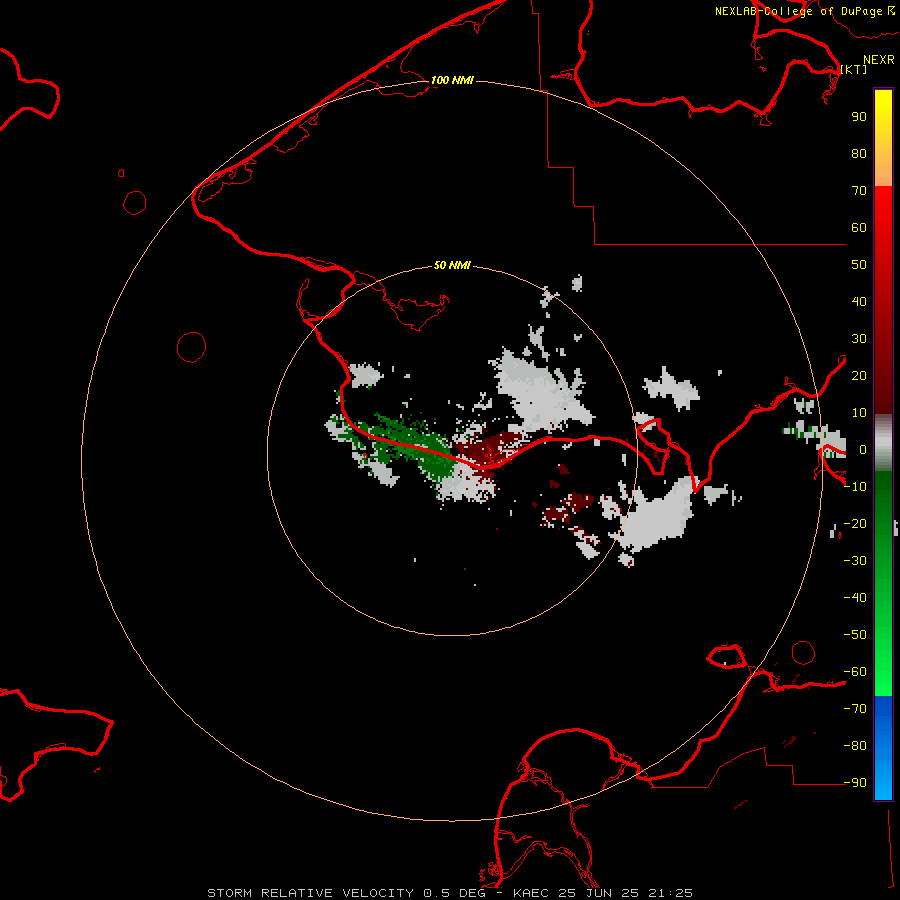Click the 50 value on the velocity scale
This screenshot has width=900, height=900.
[x=859, y=265]
